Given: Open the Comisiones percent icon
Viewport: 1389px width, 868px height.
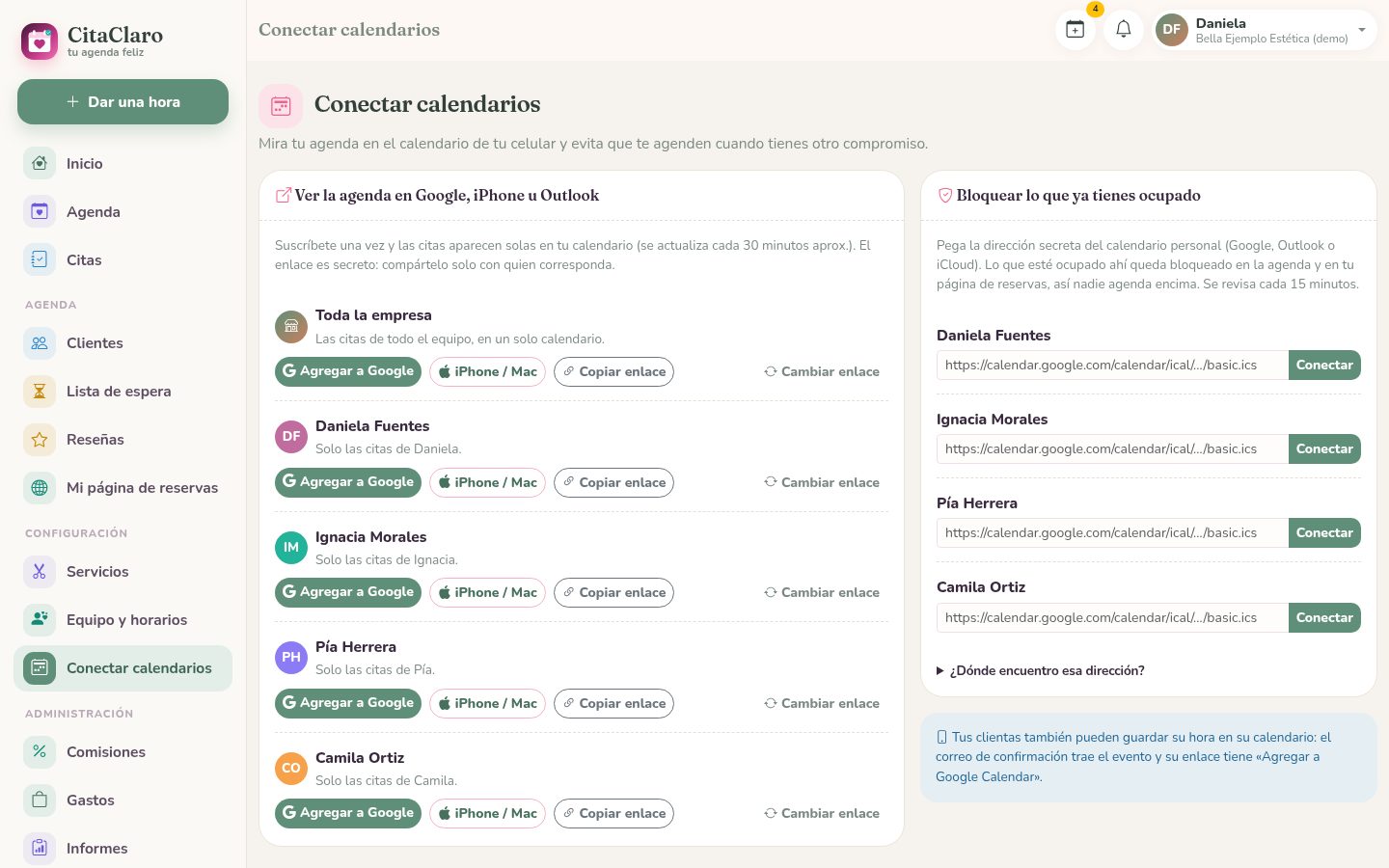Looking at the screenshot, I should 40,751.
